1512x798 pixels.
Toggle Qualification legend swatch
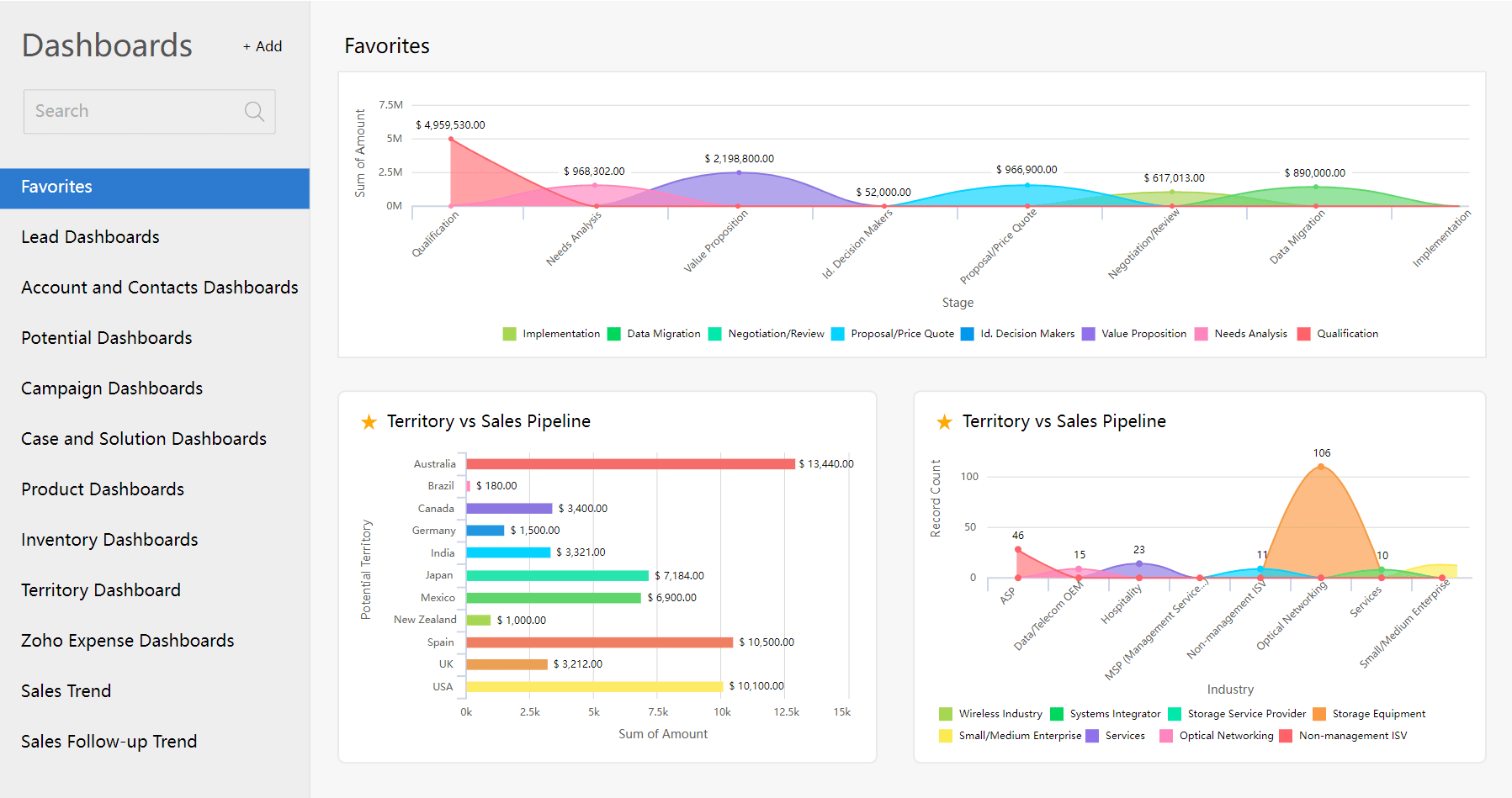coord(1304,334)
